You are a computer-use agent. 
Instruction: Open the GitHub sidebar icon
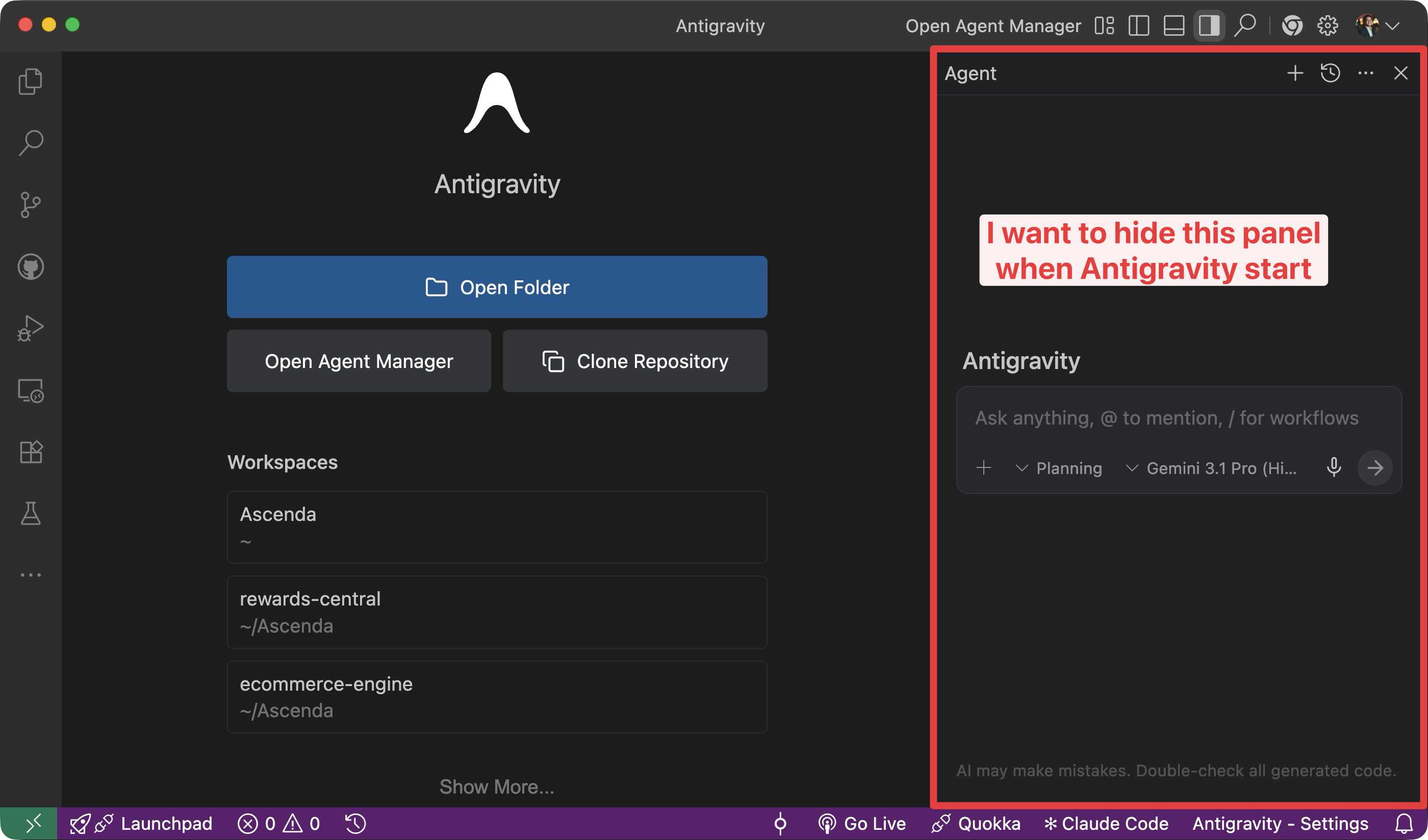click(31, 266)
